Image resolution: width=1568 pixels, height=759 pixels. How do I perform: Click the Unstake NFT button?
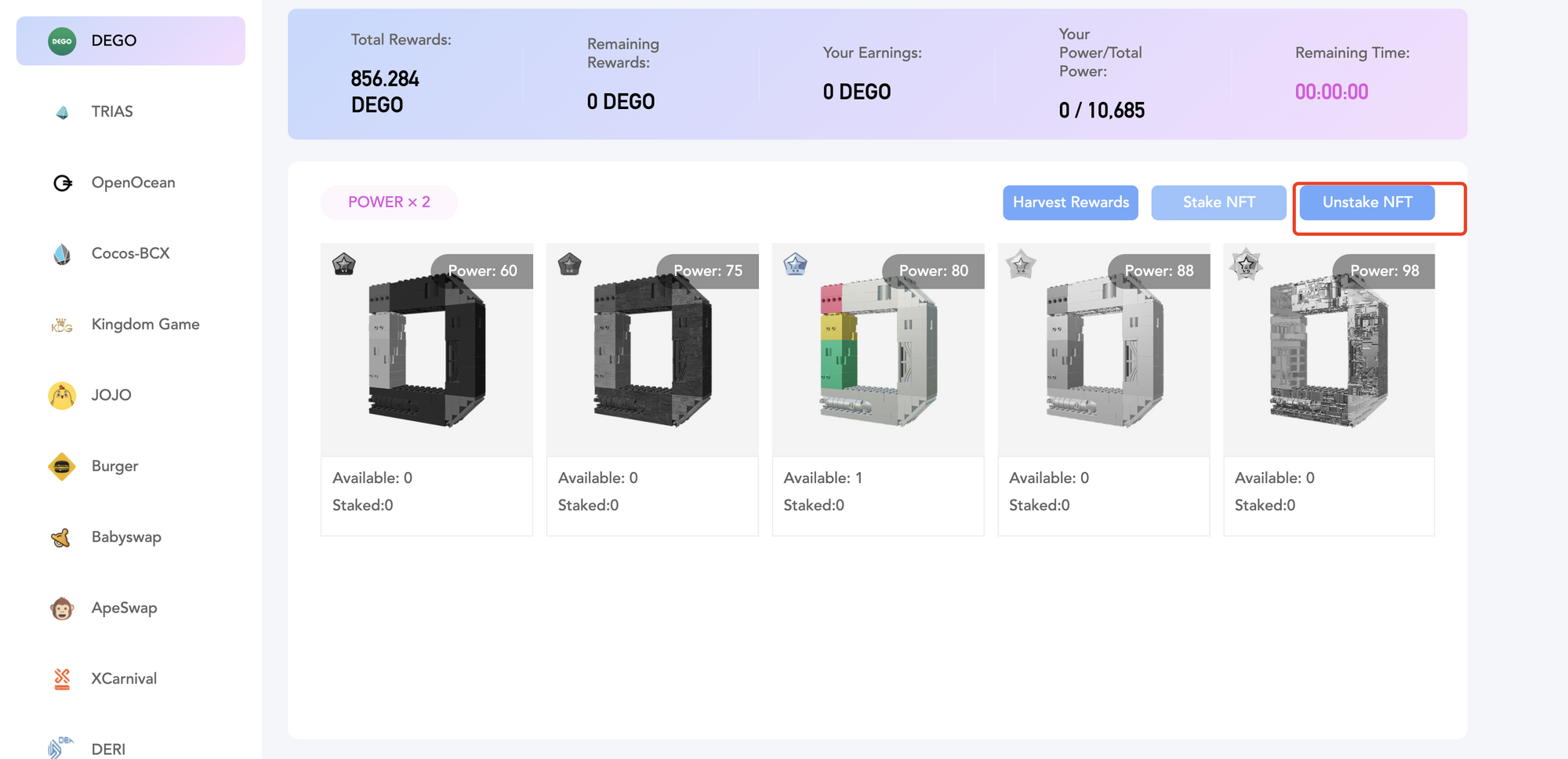coord(1367,202)
